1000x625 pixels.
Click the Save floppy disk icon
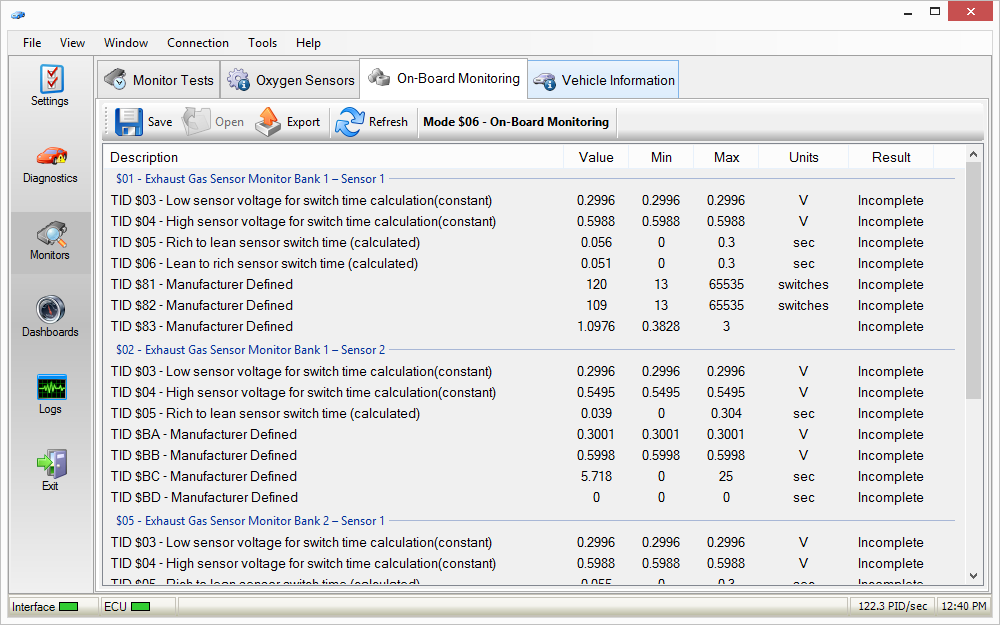pos(130,122)
